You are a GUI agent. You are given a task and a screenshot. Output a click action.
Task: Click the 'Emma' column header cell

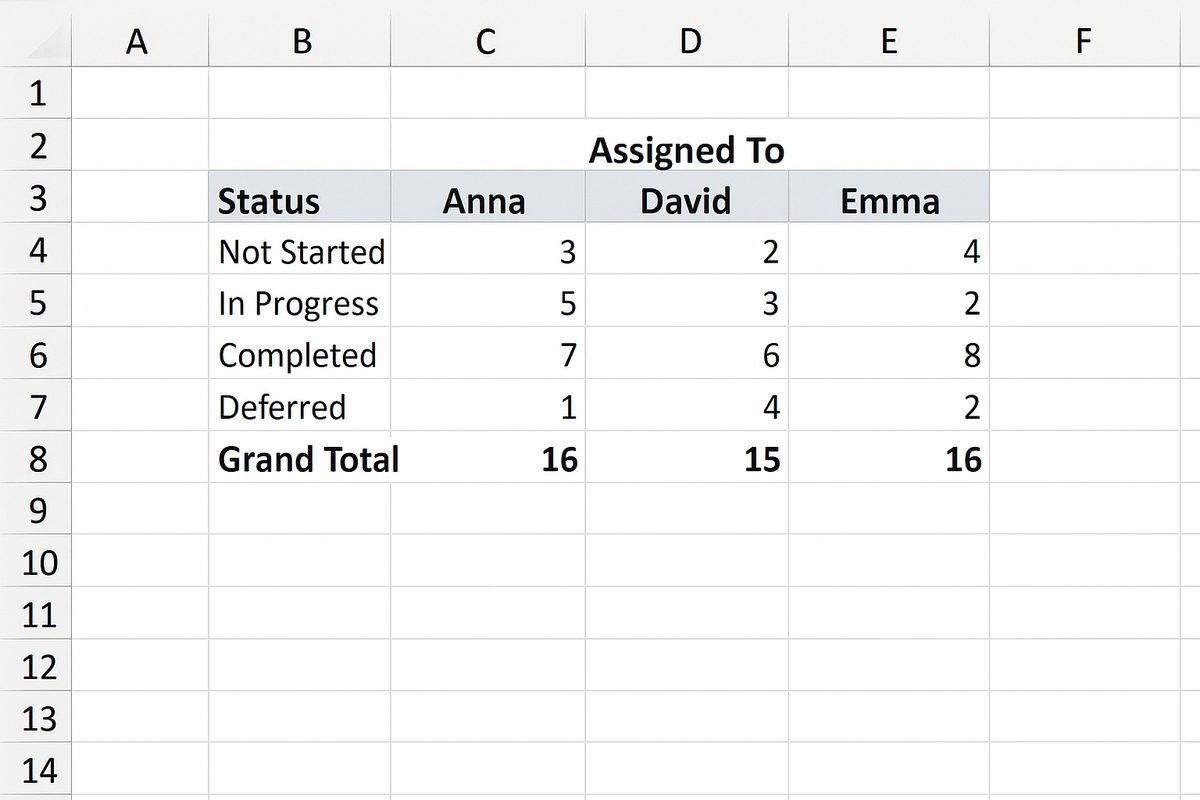tap(888, 197)
